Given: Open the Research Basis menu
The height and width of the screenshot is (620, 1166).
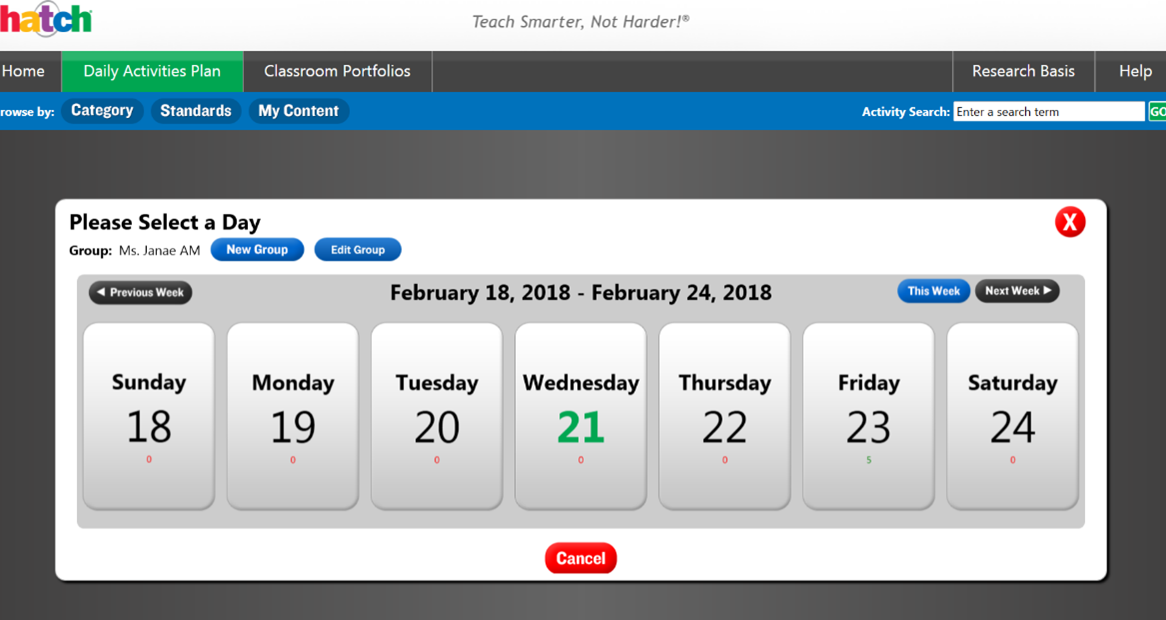Looking at the screenshot, I should tap(1023, 71).
